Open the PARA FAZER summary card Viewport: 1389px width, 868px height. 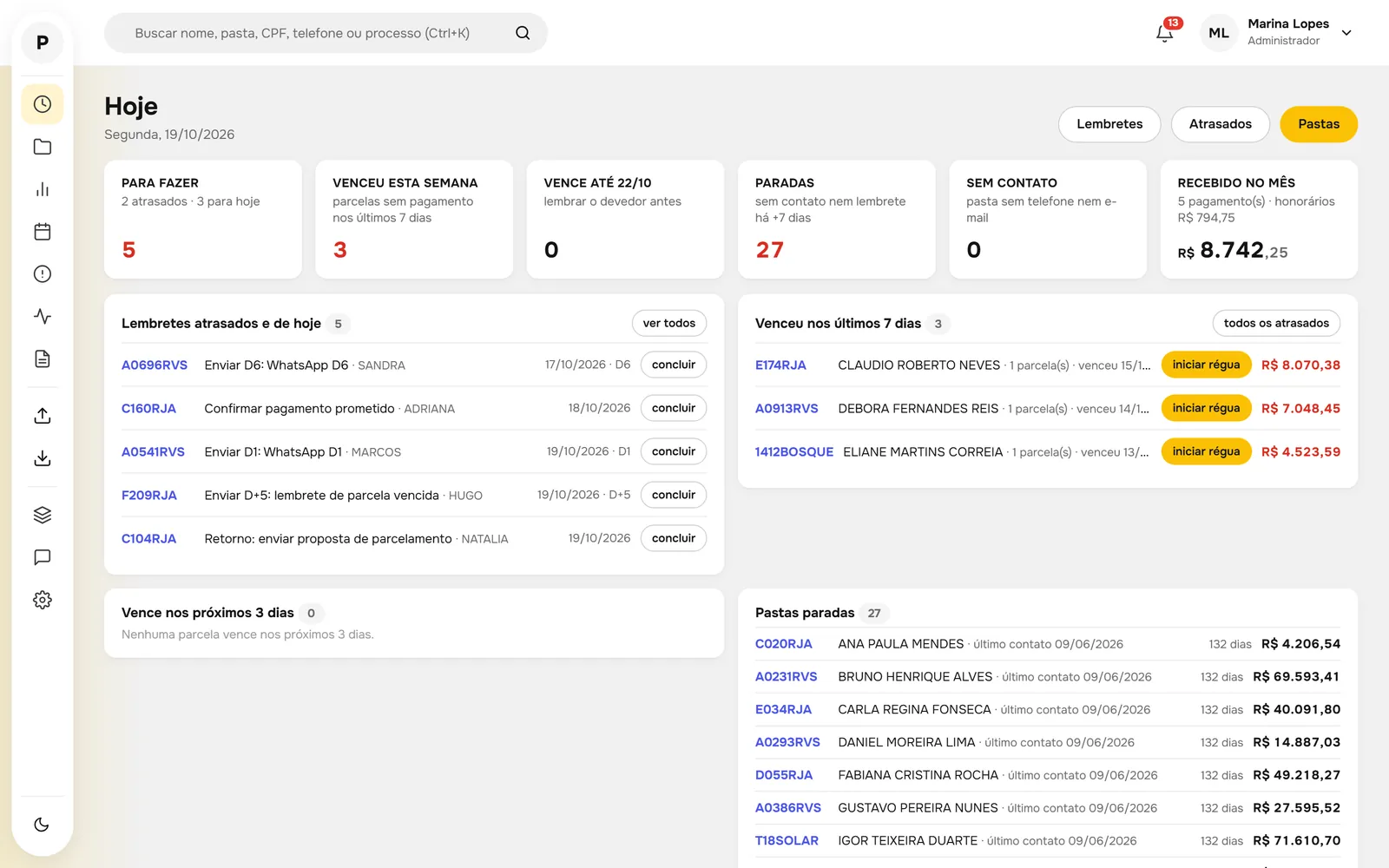point(203,219)
